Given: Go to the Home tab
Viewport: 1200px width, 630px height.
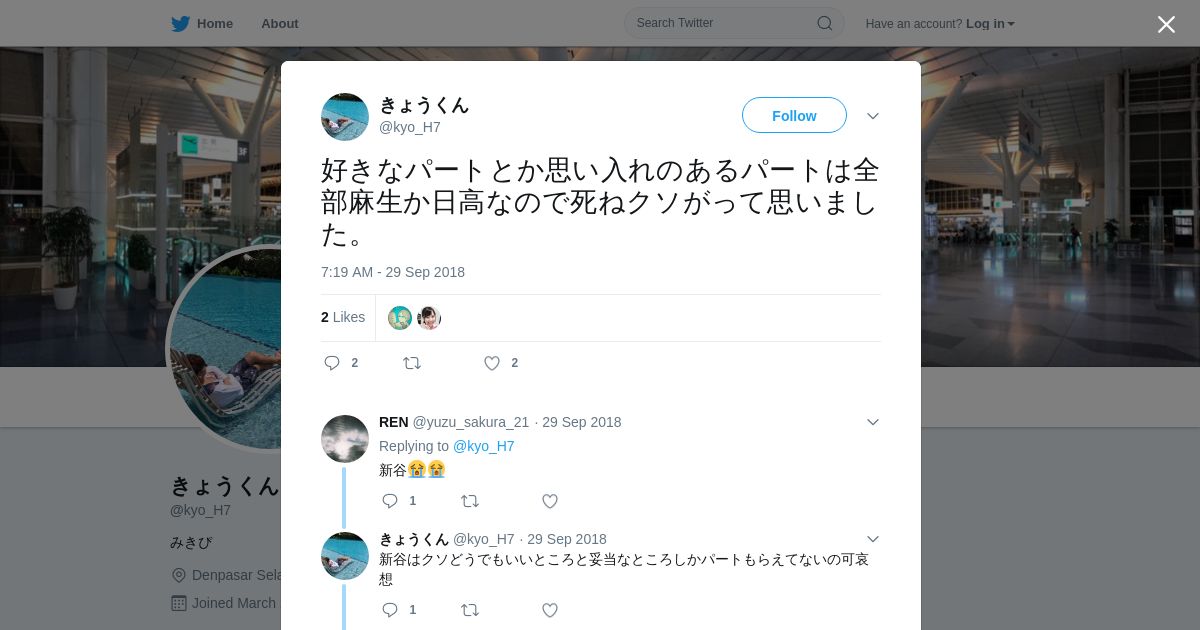Looking at the screenshot, I should [x=202, y=24].
